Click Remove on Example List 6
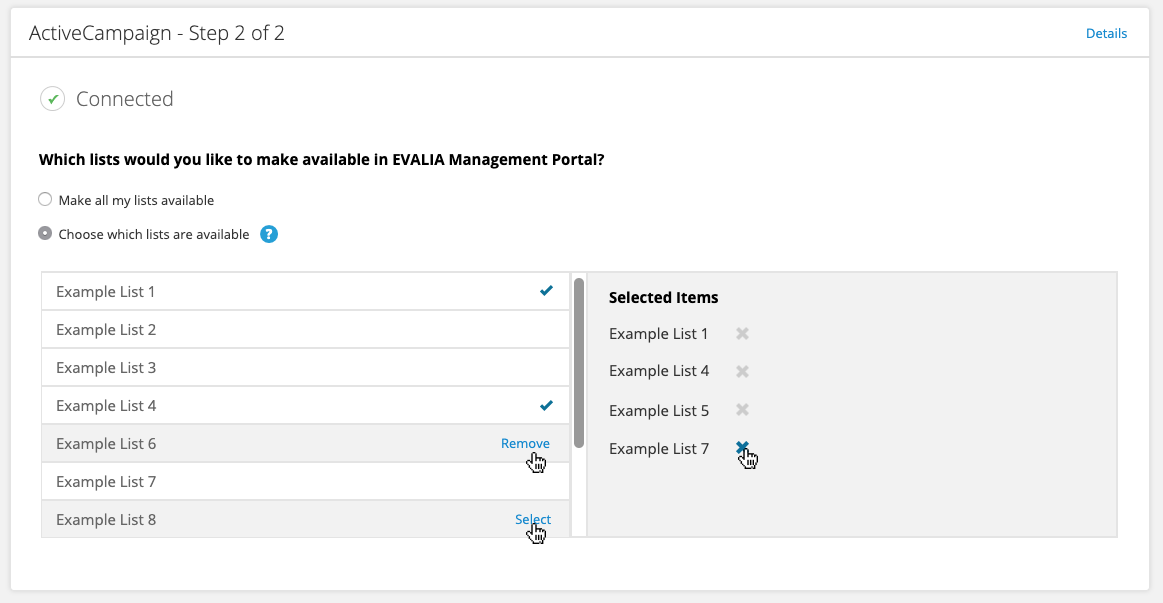Screen dimensions: 1163x603 pyautogui.click(x=525, y=444)
